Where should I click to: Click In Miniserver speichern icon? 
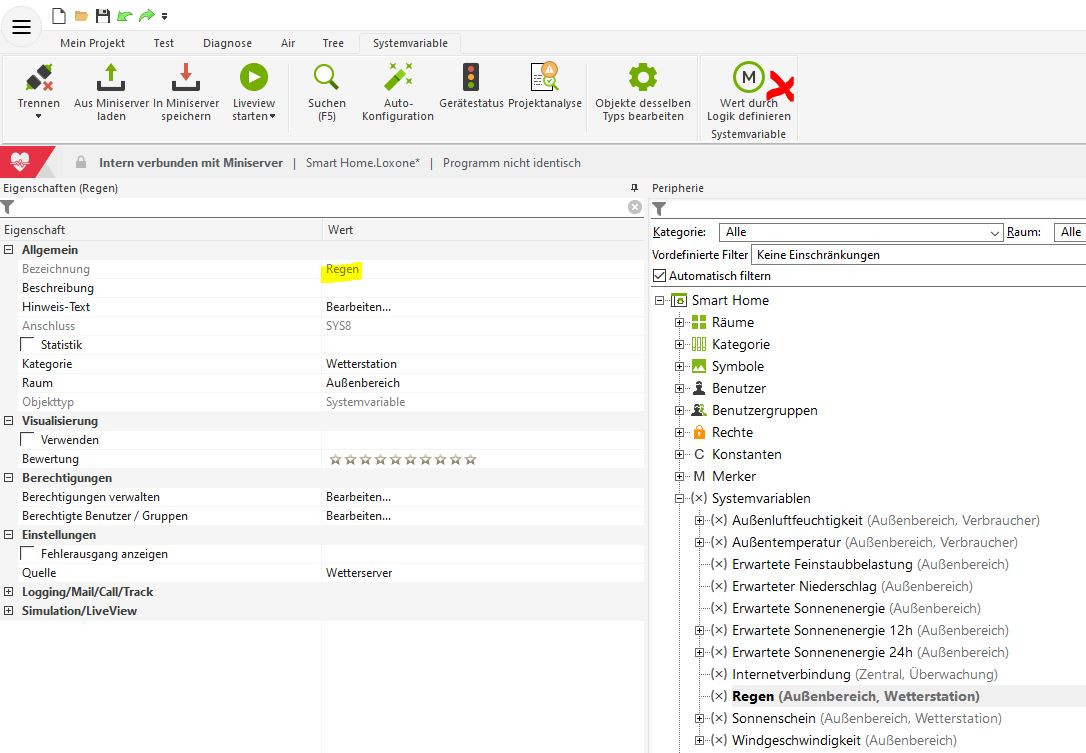coord(186,78)
